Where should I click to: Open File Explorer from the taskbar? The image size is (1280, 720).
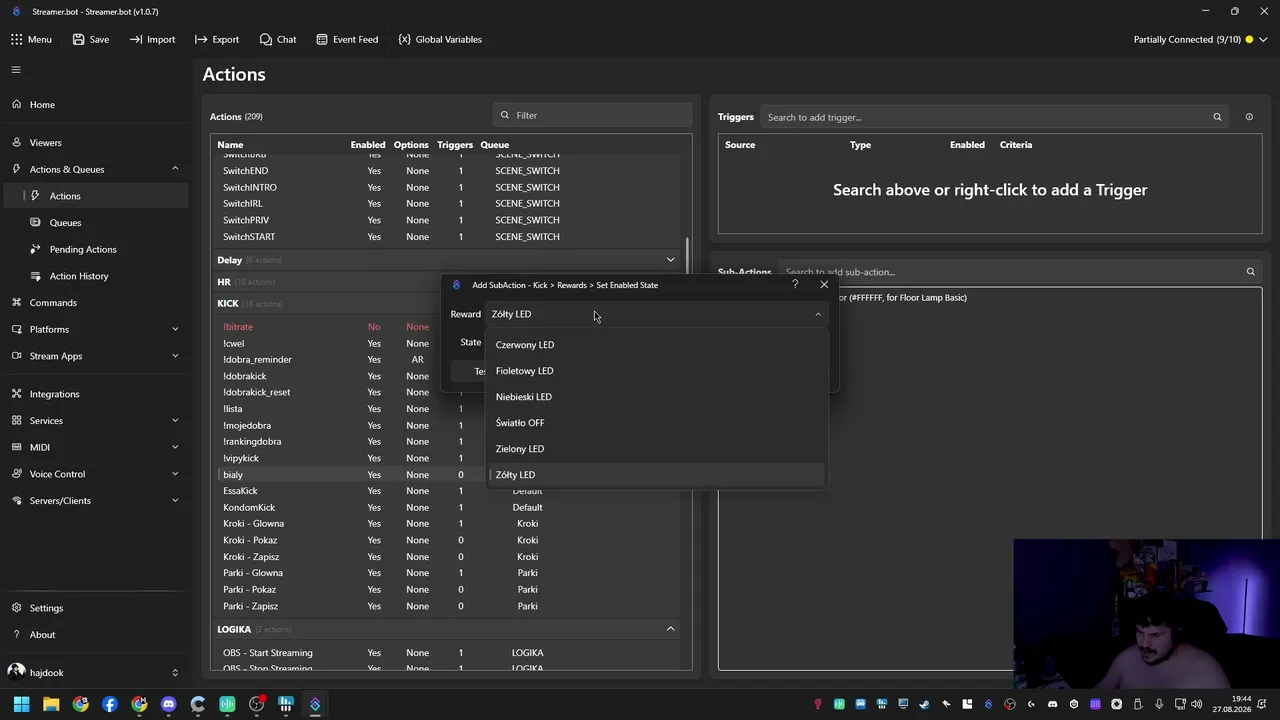(x=51, y=704)
